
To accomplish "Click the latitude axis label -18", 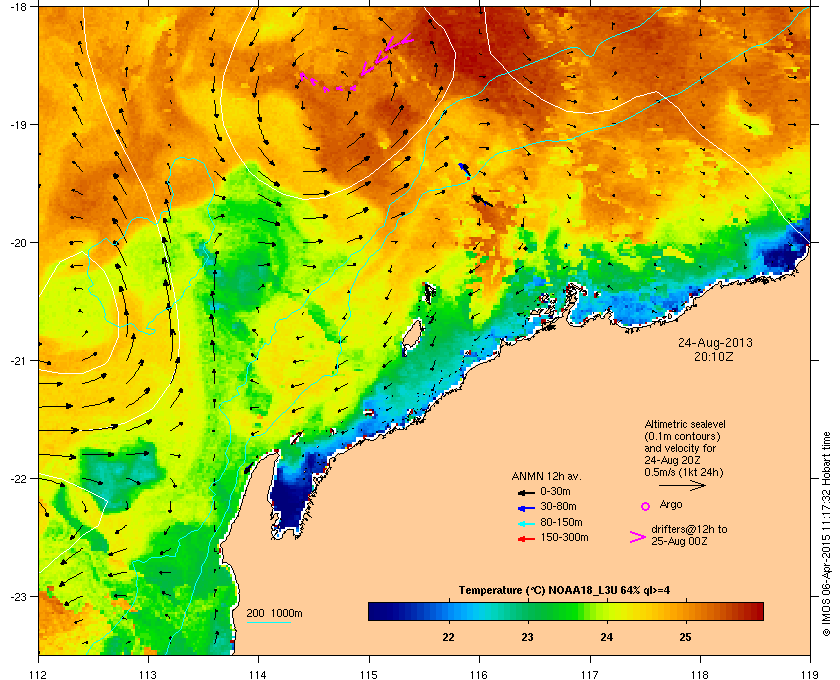I will click(18, 6).
